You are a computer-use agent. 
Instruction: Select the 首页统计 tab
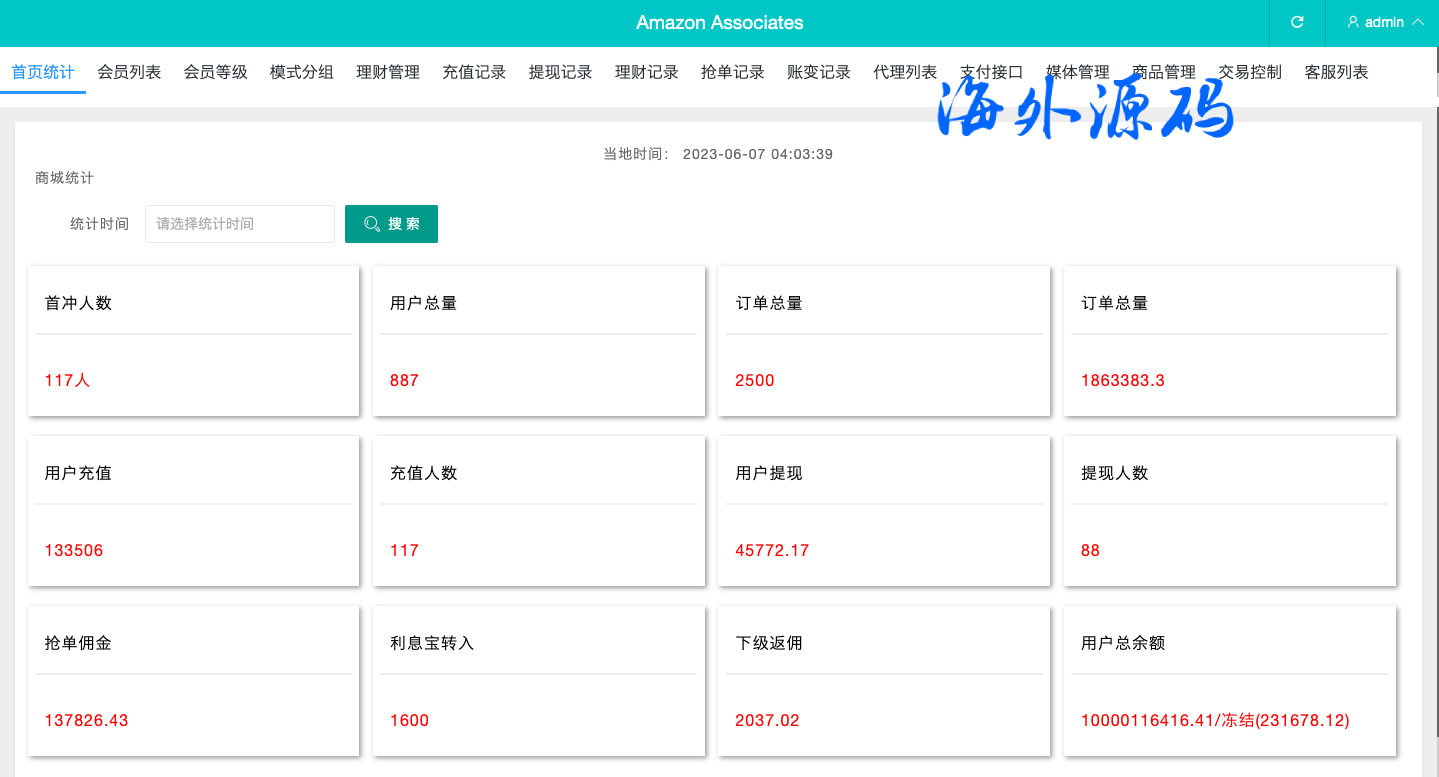pyautogui.click(x=43, y=72)
